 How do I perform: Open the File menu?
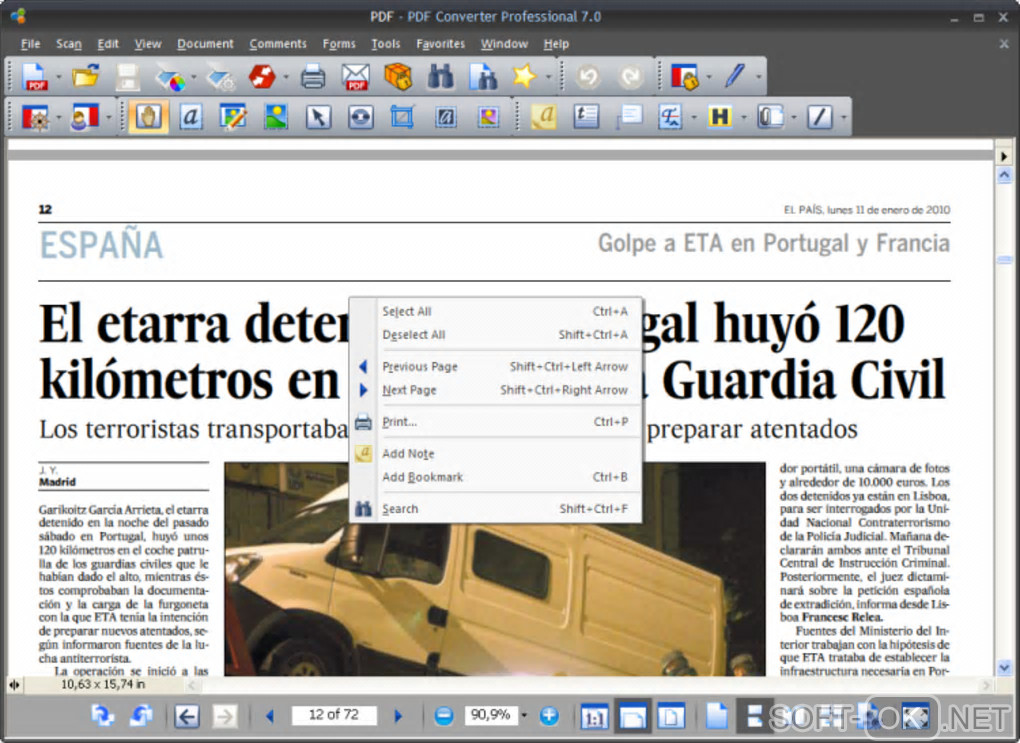[30, 44]
